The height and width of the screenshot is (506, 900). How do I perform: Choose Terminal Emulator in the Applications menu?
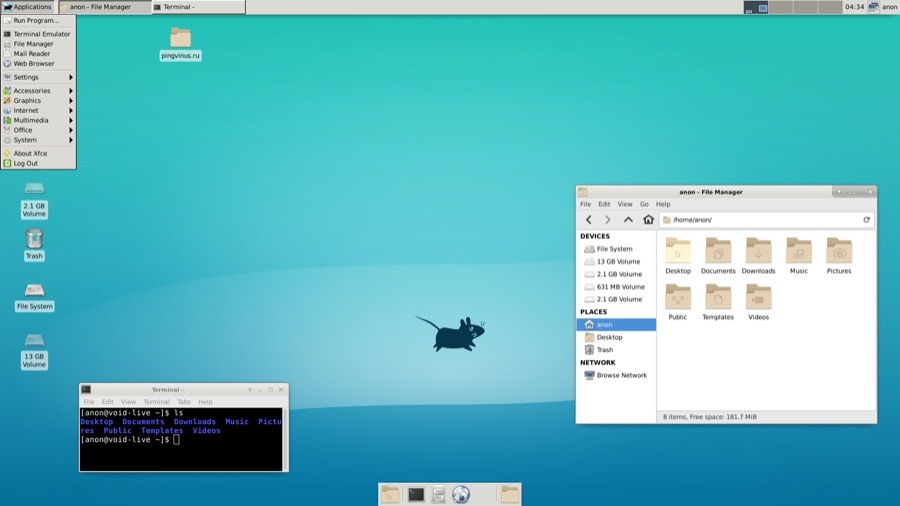38,34
